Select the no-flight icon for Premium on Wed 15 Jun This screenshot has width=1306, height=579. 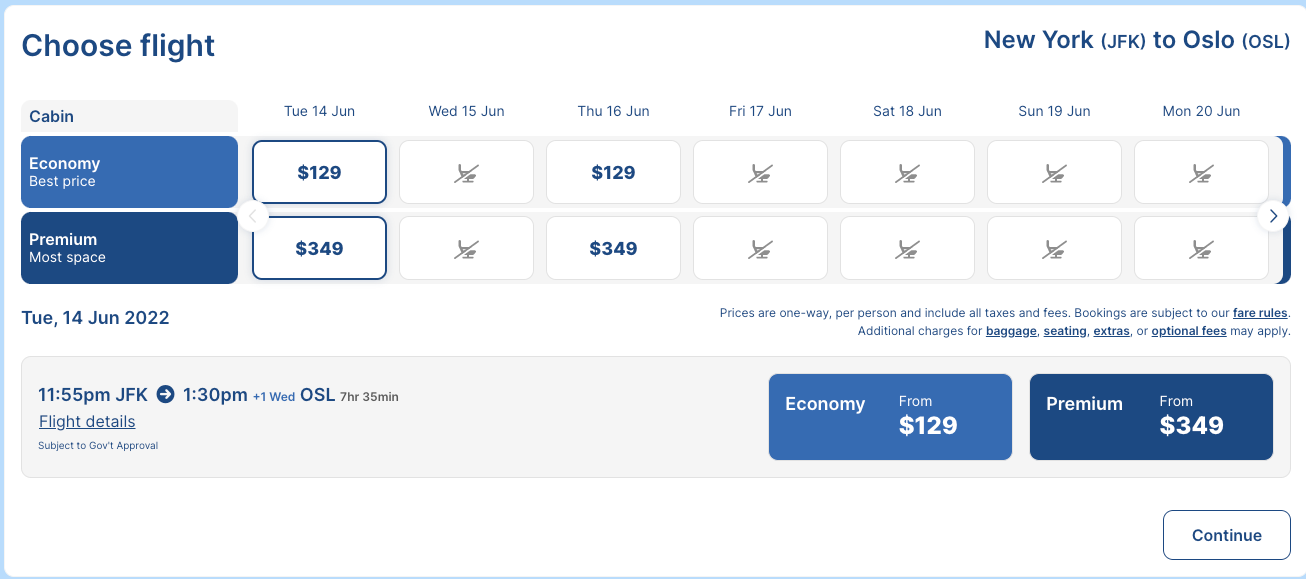pyautogui.click(x=466, y=248)
